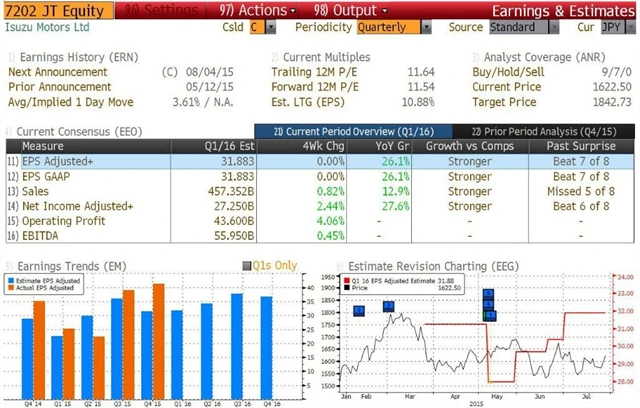Click the Standard source field
Viewport: 640px width, 408px height.
click(519, 27)
